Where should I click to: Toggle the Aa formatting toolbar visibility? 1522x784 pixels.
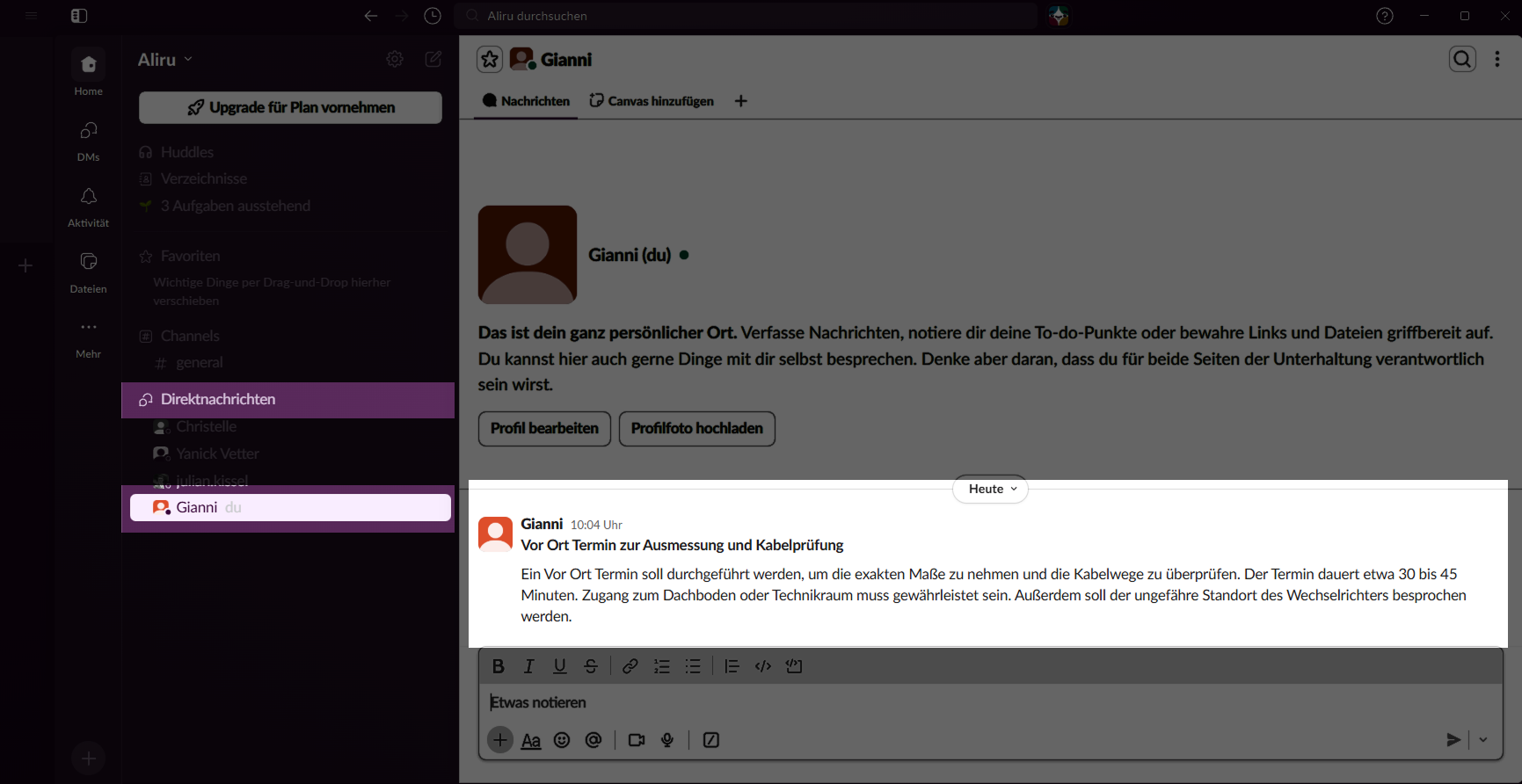tap(531, 740)
